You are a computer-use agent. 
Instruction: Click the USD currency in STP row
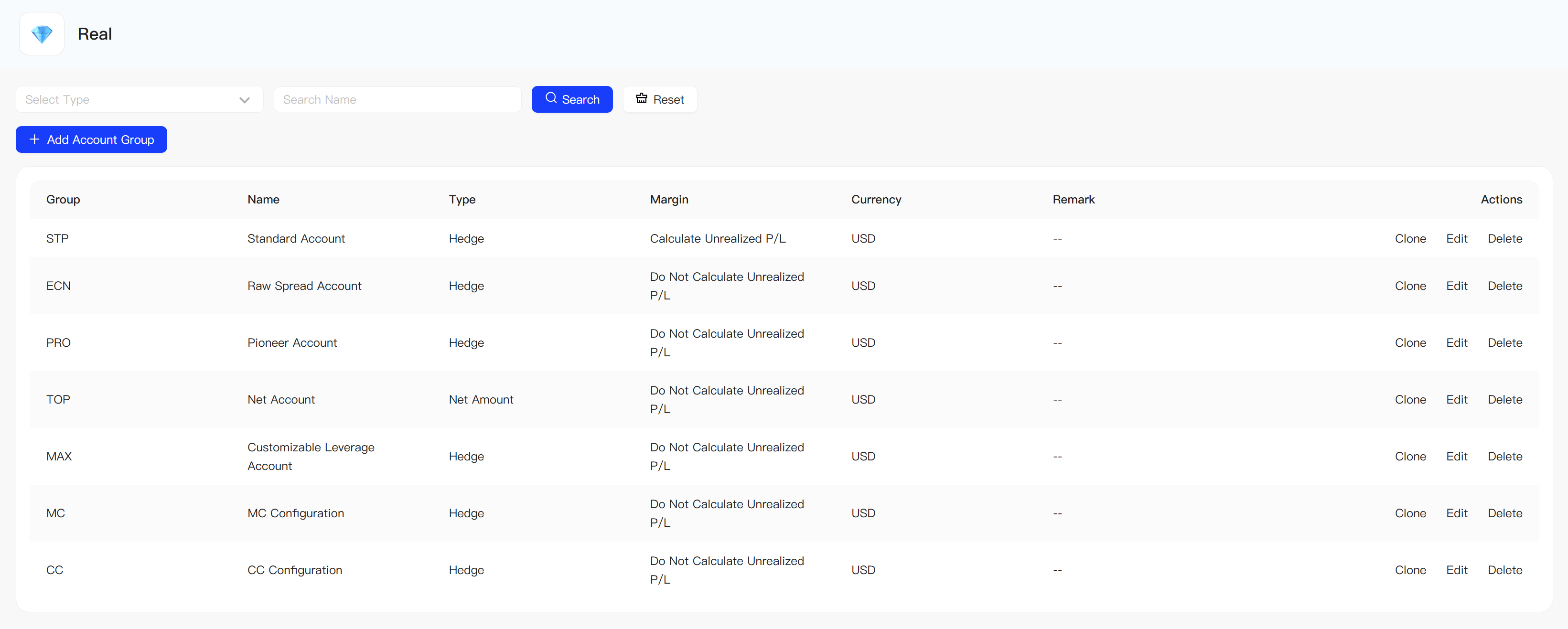[x=863, y=238]
